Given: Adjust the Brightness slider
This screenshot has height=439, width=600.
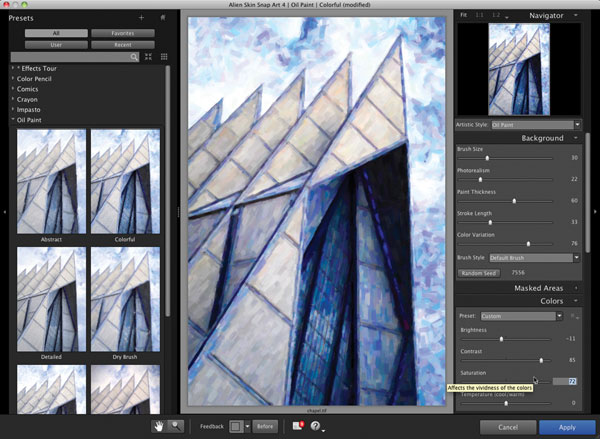Looking at the screenshot, I should pos(501,339).
